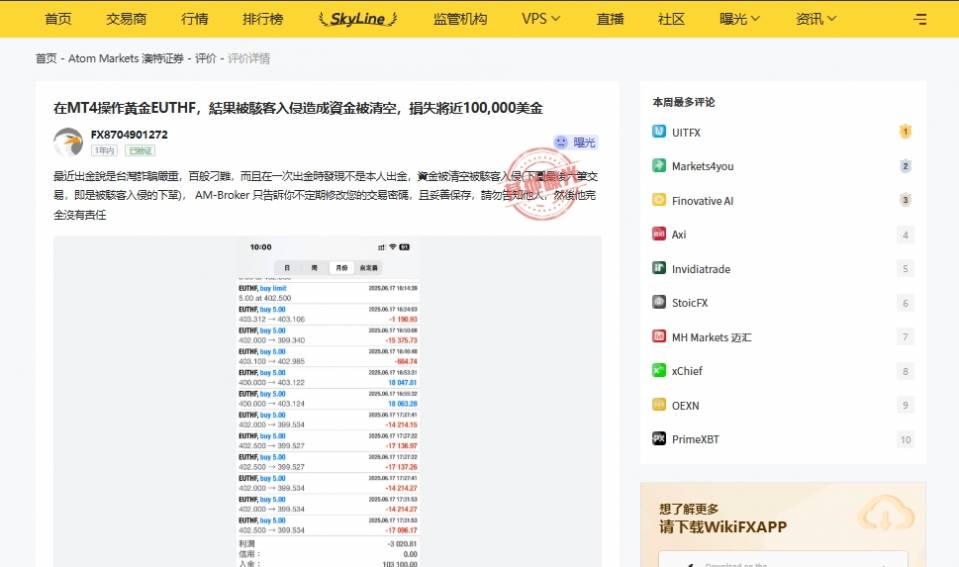Open 社区 in top navigation

click(672, 19)
